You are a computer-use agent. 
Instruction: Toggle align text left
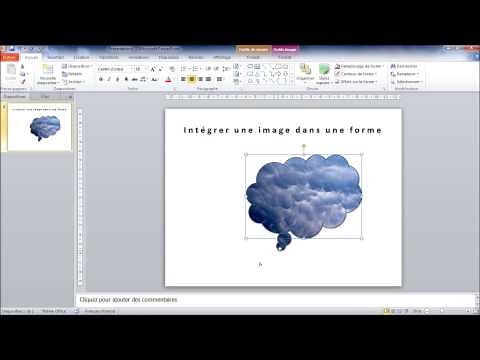(x=183, y=79)
